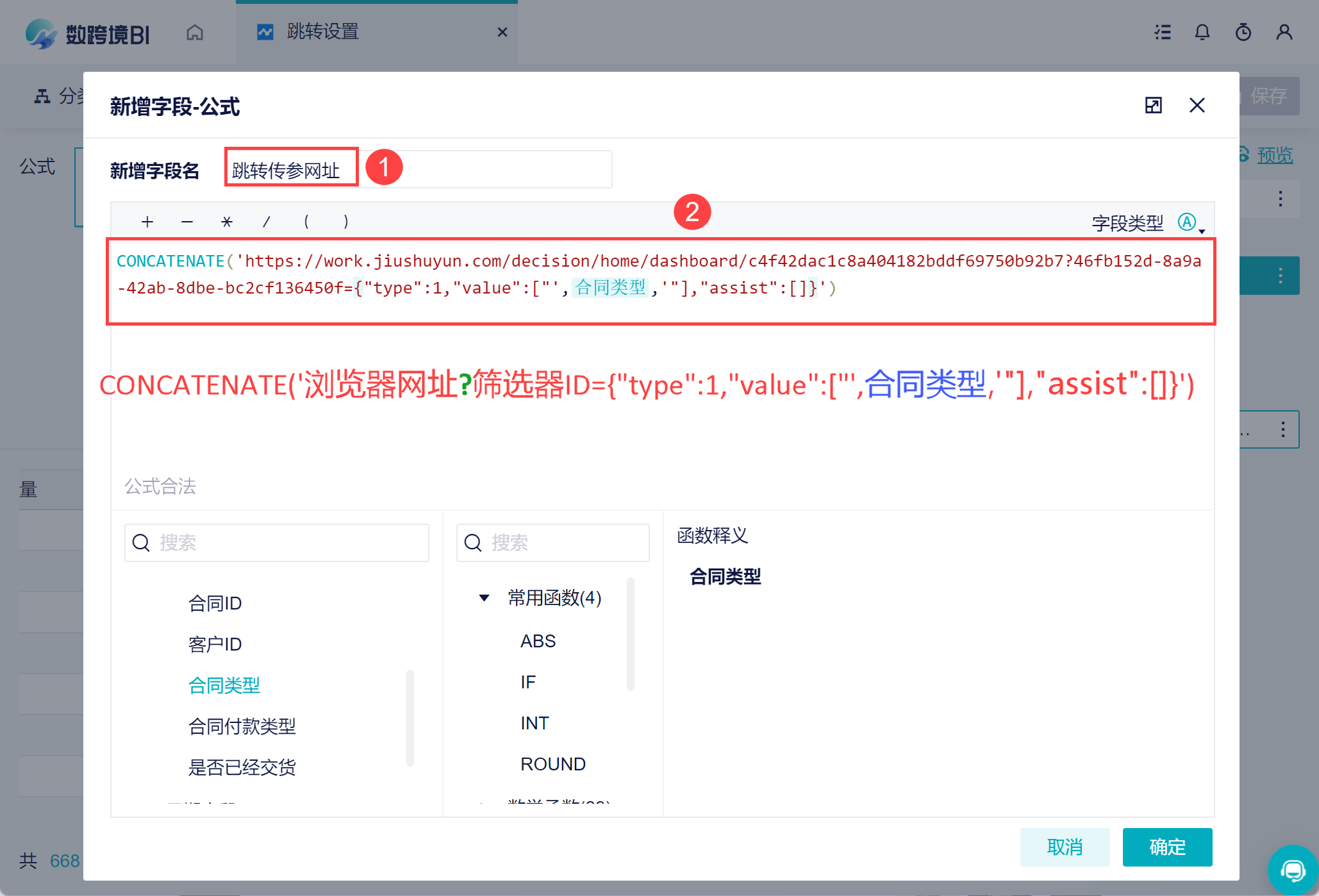Collapse the 常用函数 function group
Screen dimensions: 1319x896
(485, 598)
